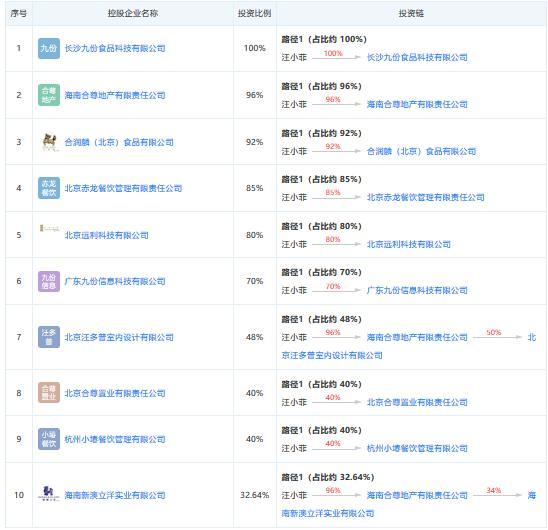Screen dimensions: 548x530
Task: Open 北京汪多普室内设计有限公司 in company name column
Action: tap(119, 337)
